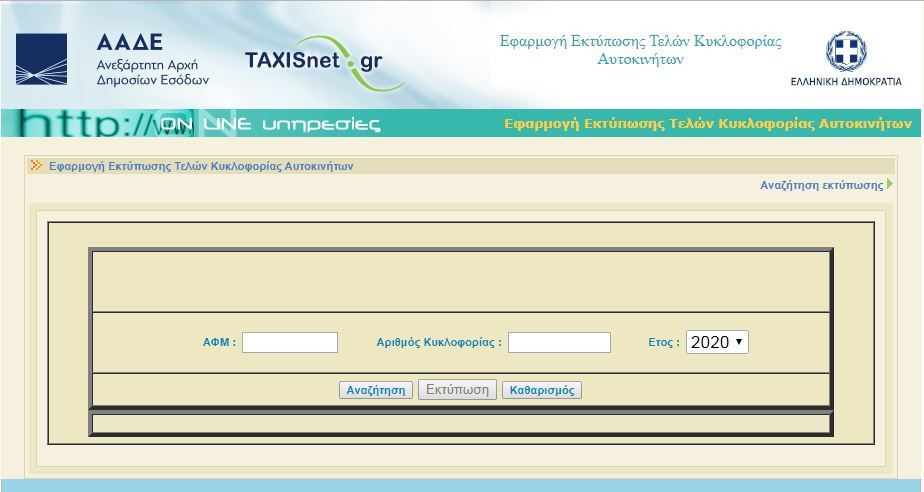Click the TAXISnet.gr logo
The image size is (924, 492).
coord(323,63)
